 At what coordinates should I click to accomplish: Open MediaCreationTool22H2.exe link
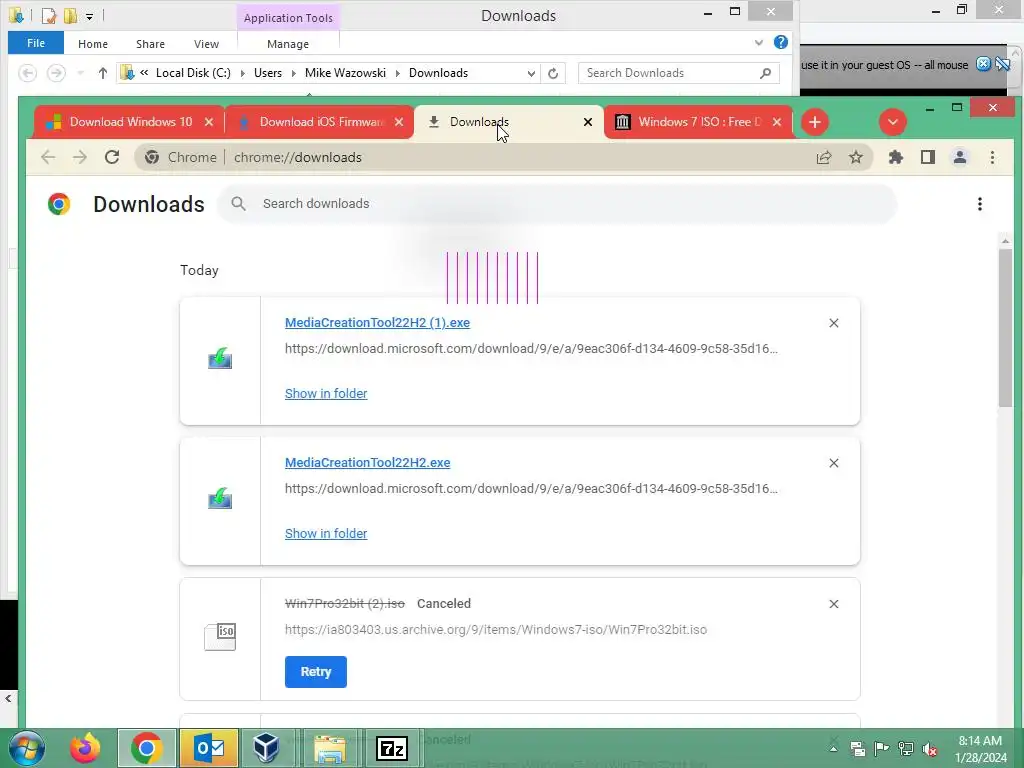pyautogui.click(x=368, y=462)
